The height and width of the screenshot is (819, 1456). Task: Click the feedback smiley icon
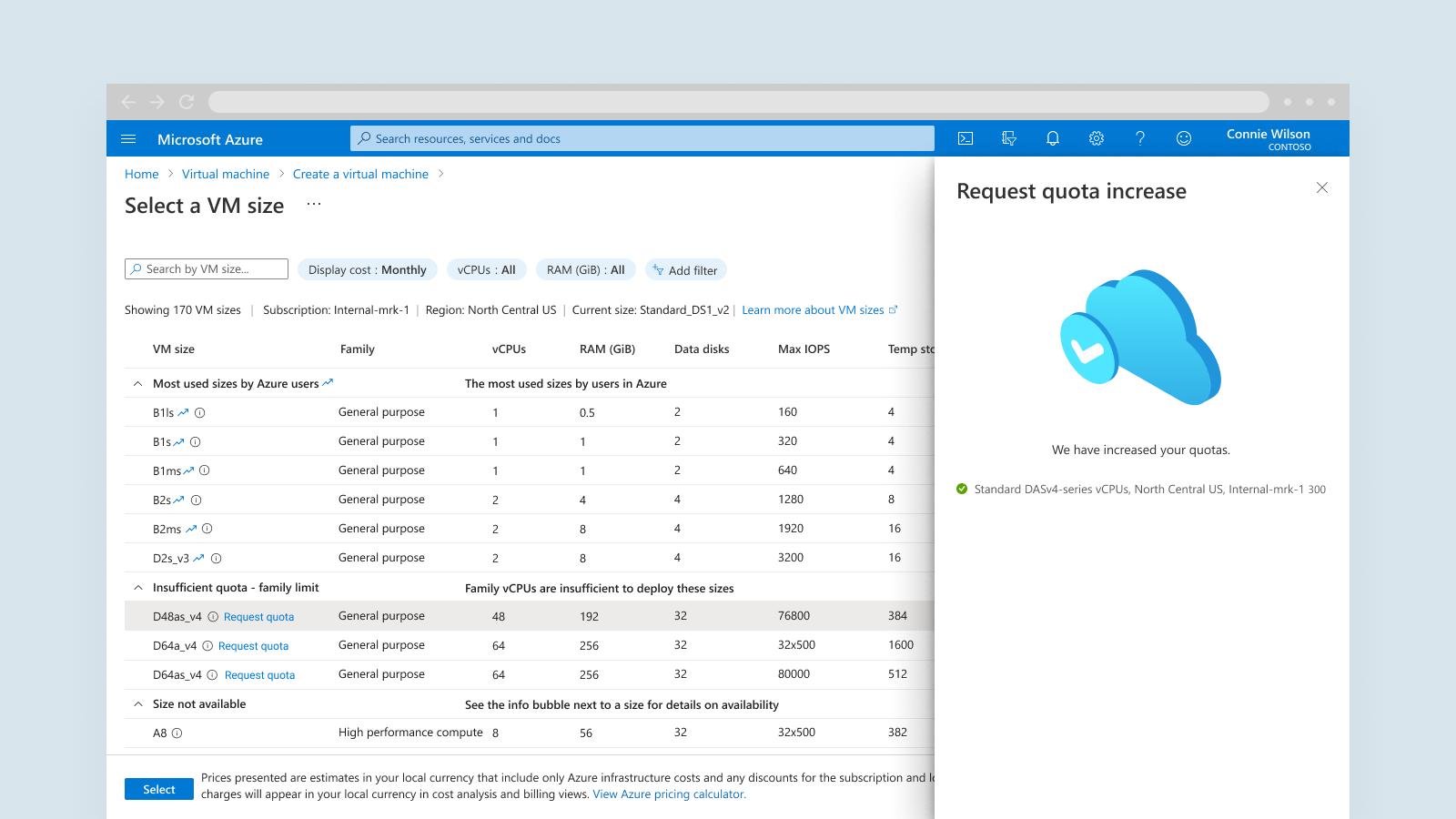1184,138
